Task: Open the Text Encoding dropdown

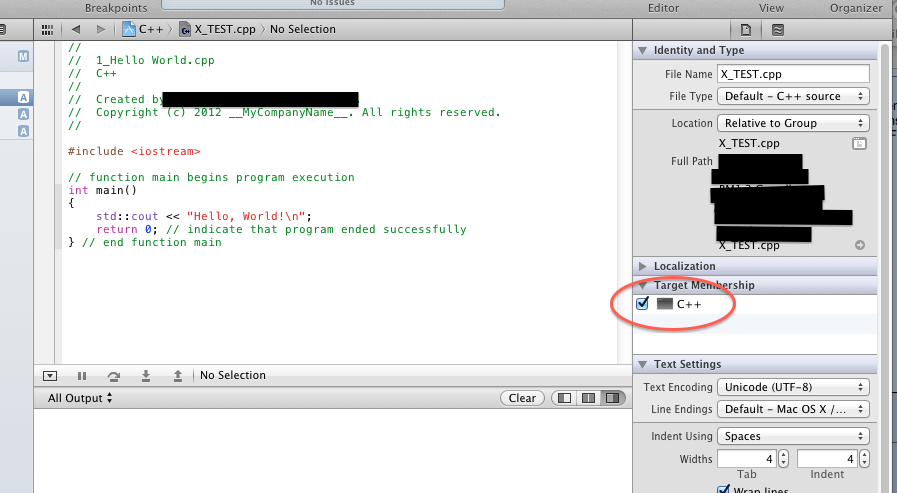Action: pyautogui.click(x=793, y=387)
